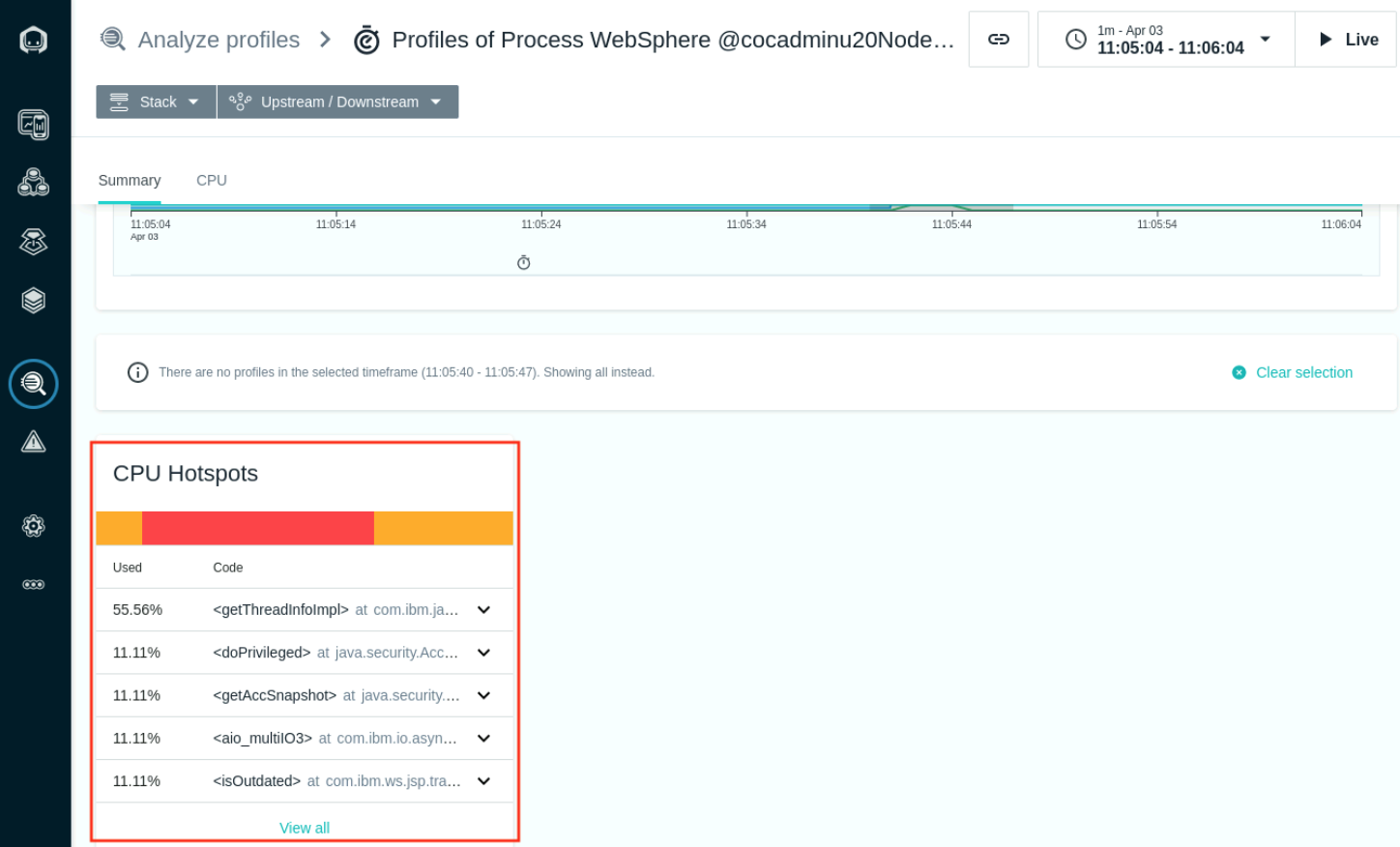
Task: Click the 55.56% usage value
Action: point(137,610)
